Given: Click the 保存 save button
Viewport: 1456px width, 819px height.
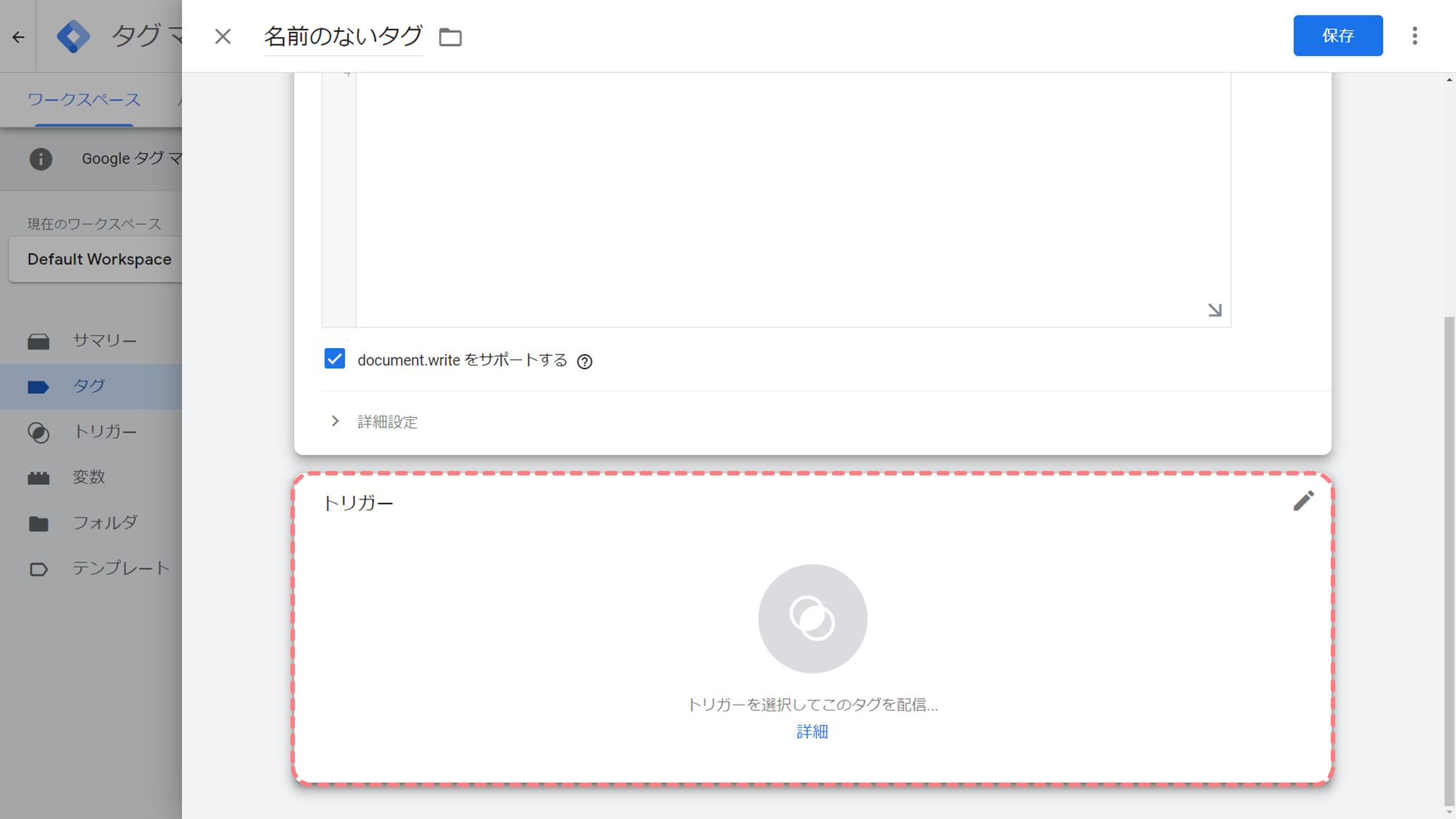Looking at the screenshot, I should pyautogui.click(x=1337, y=36).
